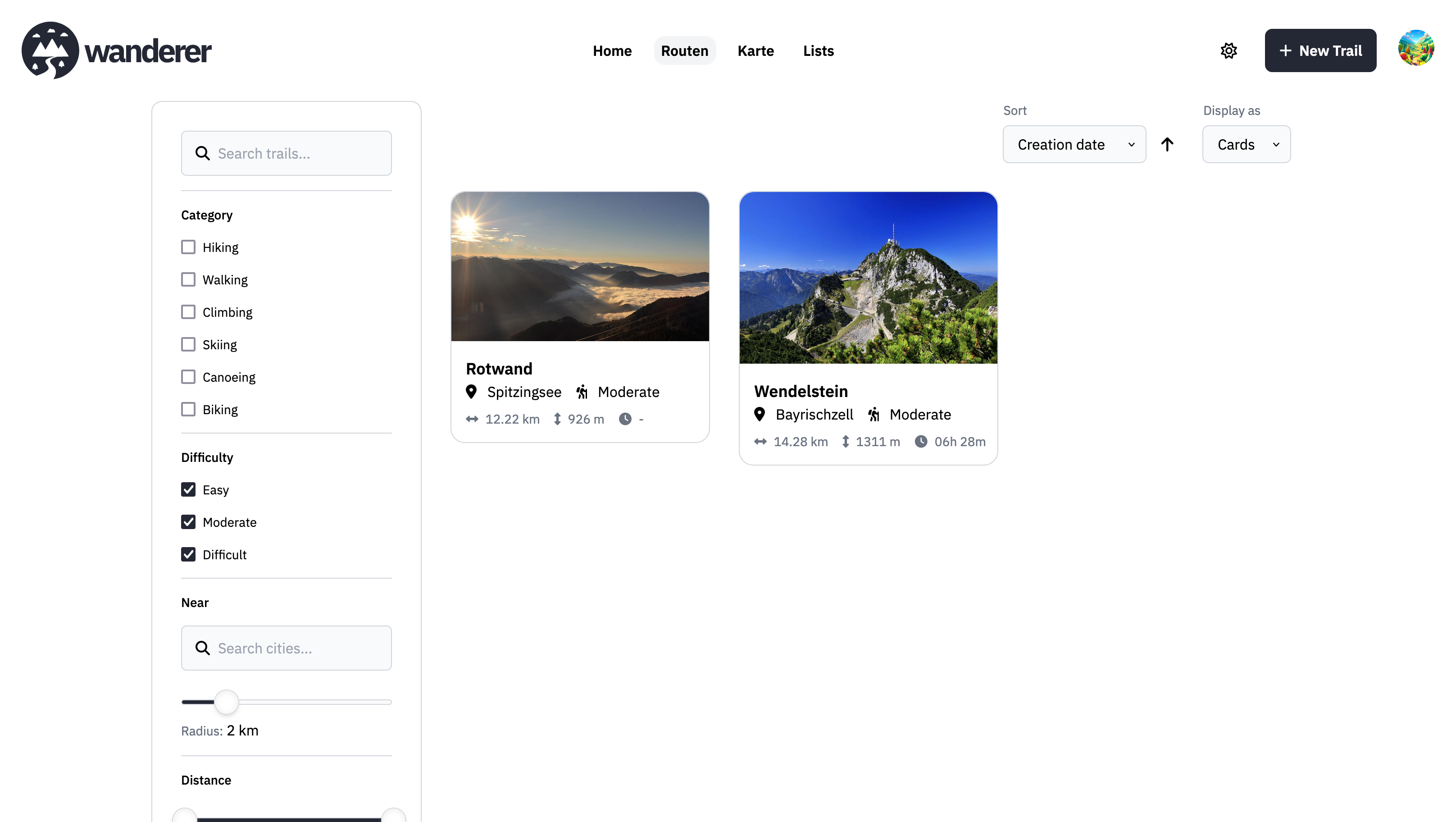1456x822 pixels.
Task: Click the hiker icon on Rotwand card
Action: (x=582, y=392)
